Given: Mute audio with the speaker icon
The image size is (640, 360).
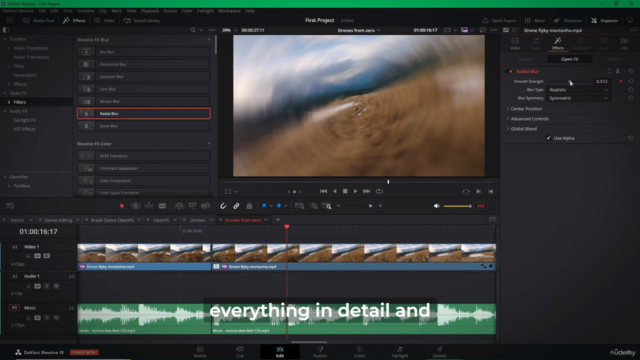Looking at the screenshot, I should [436, 206].
